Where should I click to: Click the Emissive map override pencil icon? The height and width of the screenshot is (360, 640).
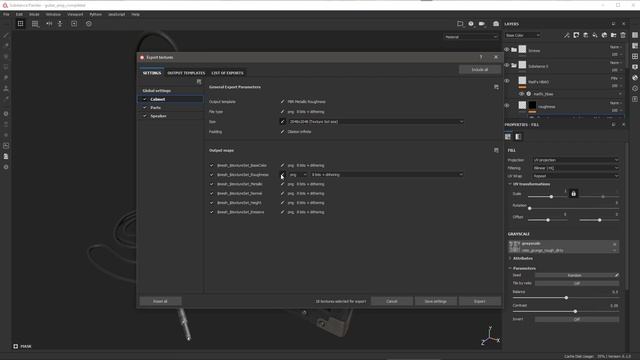282,212
